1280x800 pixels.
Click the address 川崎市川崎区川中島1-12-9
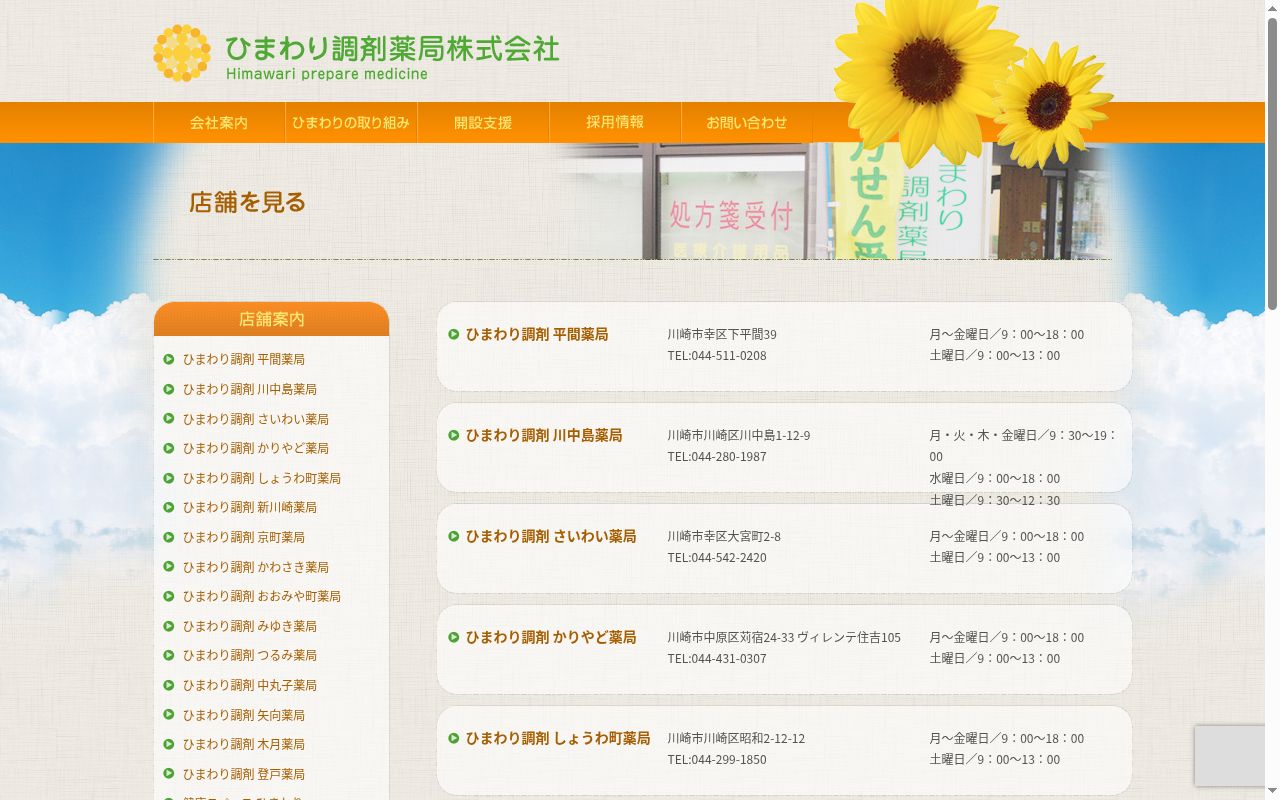click(739, 435)
